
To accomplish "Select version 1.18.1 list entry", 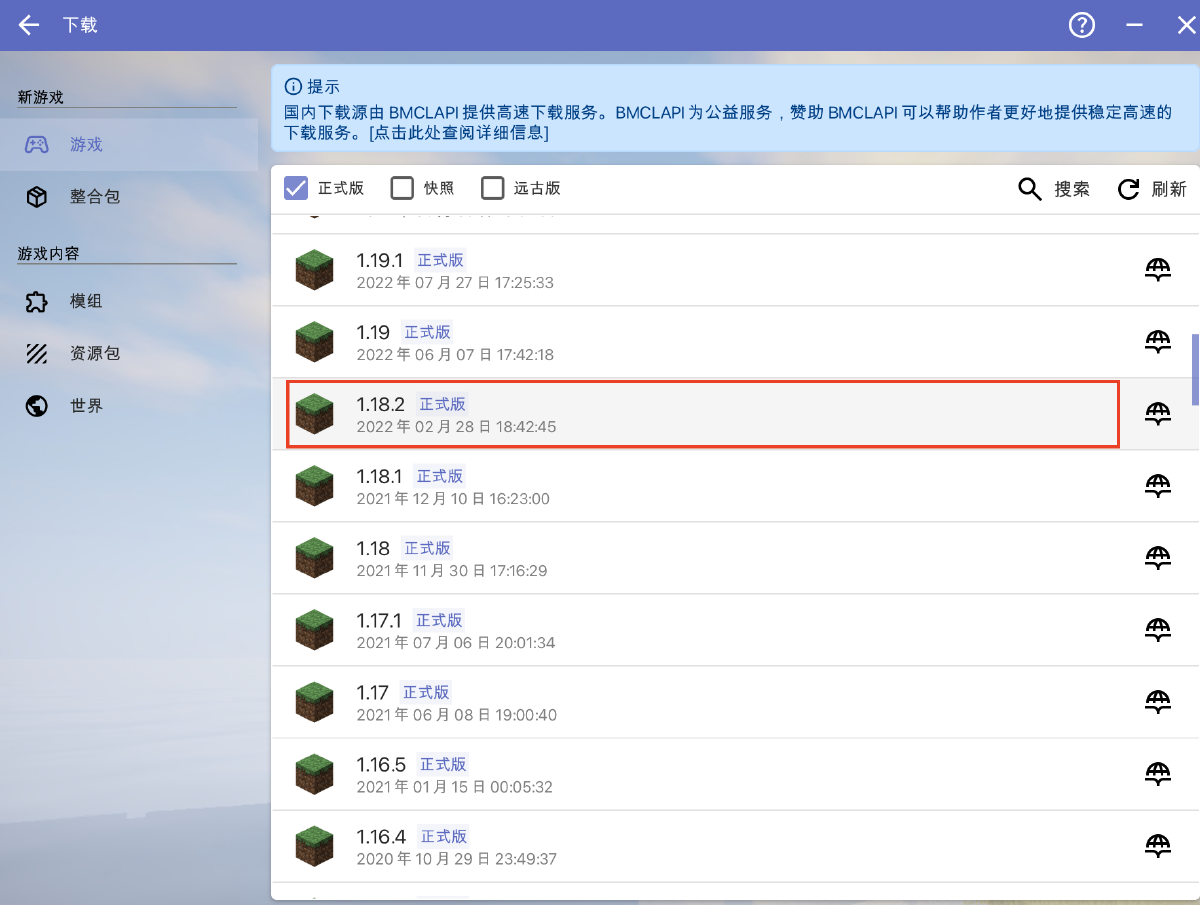I will pos(700,486).
